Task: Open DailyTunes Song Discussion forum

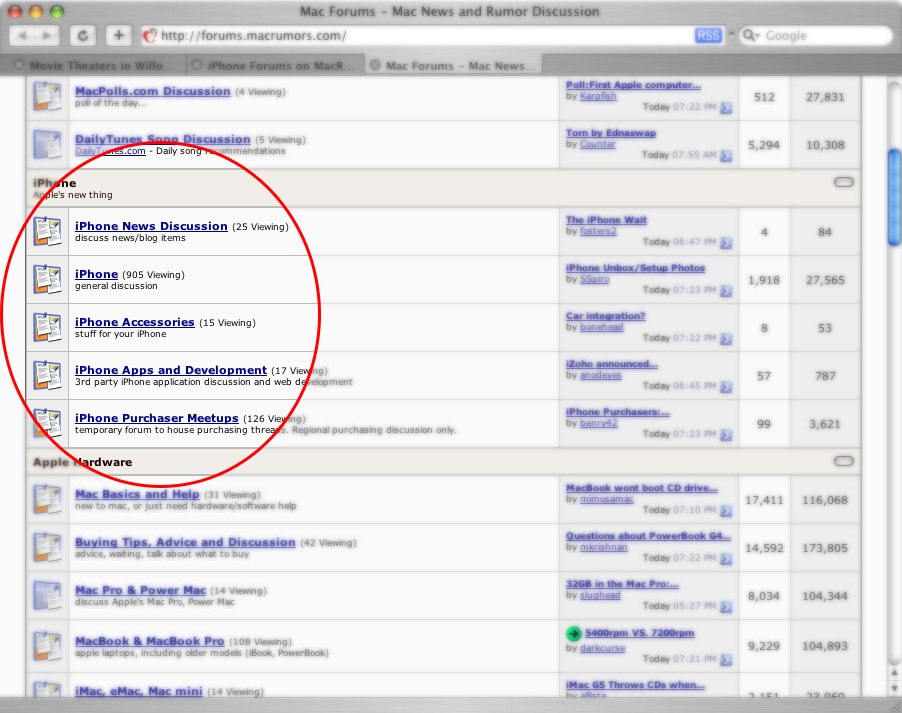Action: point(163,139)
